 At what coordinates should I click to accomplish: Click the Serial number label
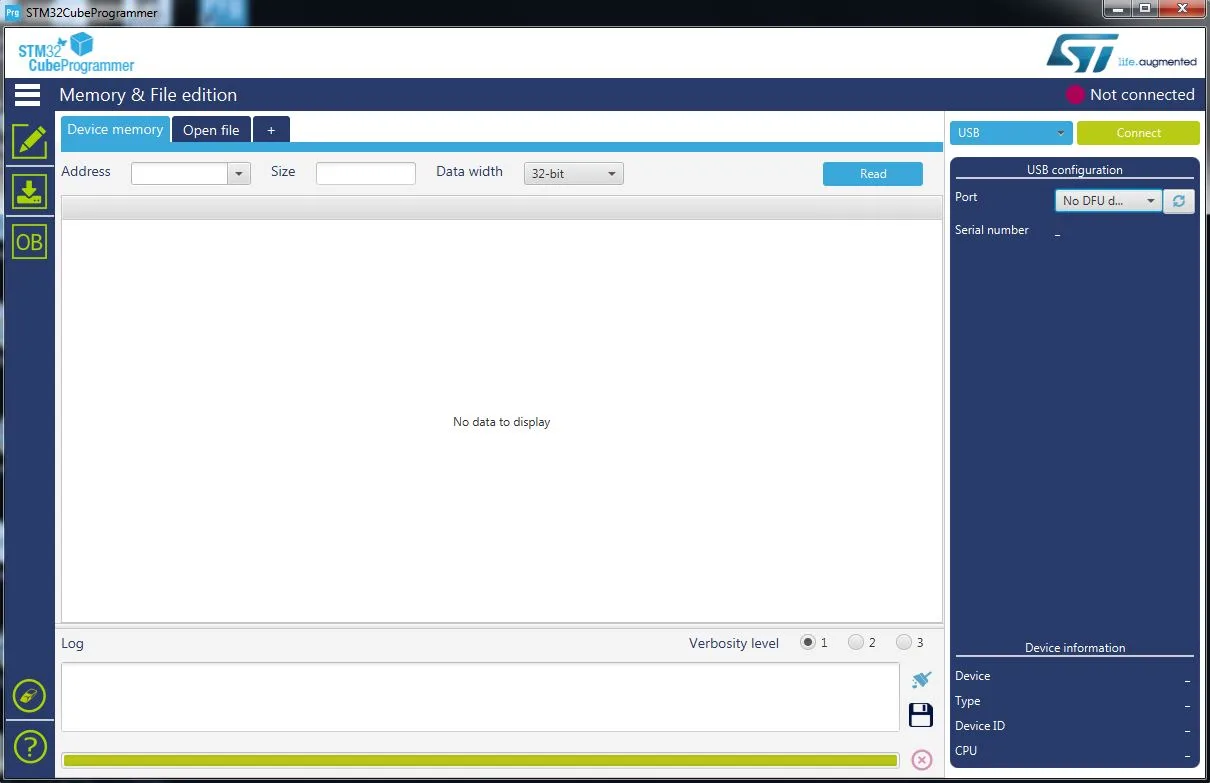click(x=992, y=230)
